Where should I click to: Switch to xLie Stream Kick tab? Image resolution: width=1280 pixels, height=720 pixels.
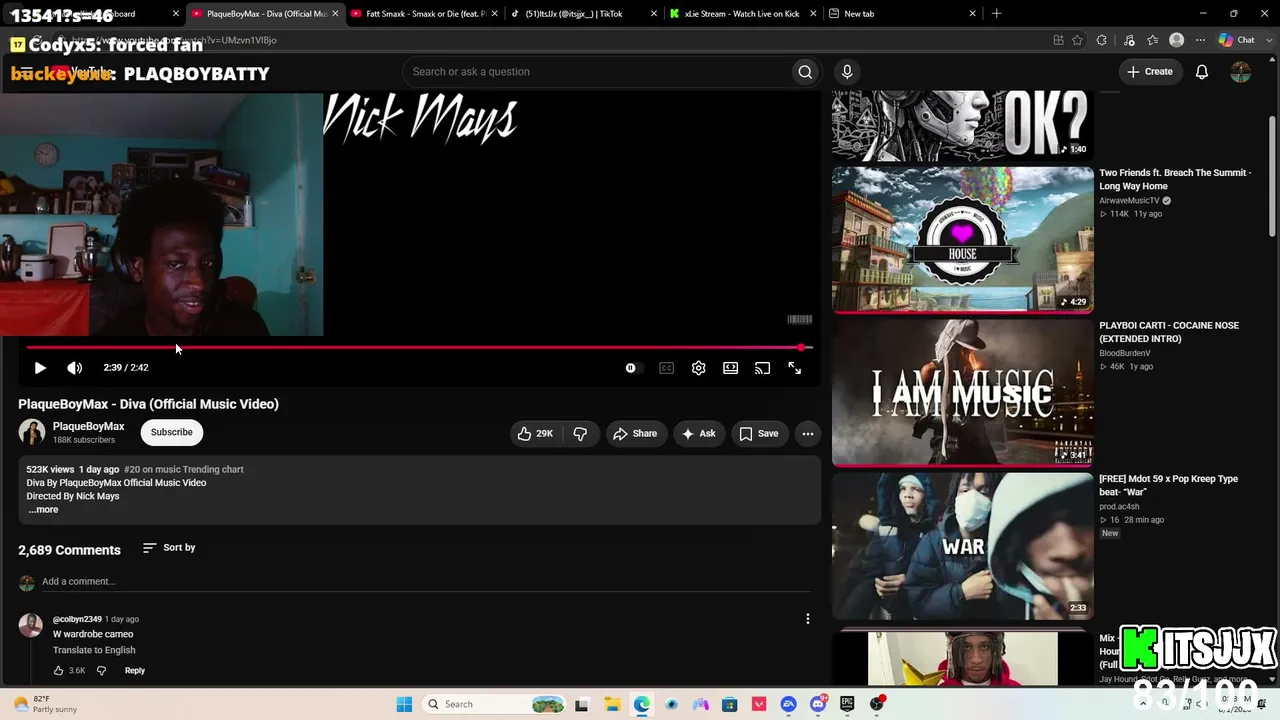(742, 14)
